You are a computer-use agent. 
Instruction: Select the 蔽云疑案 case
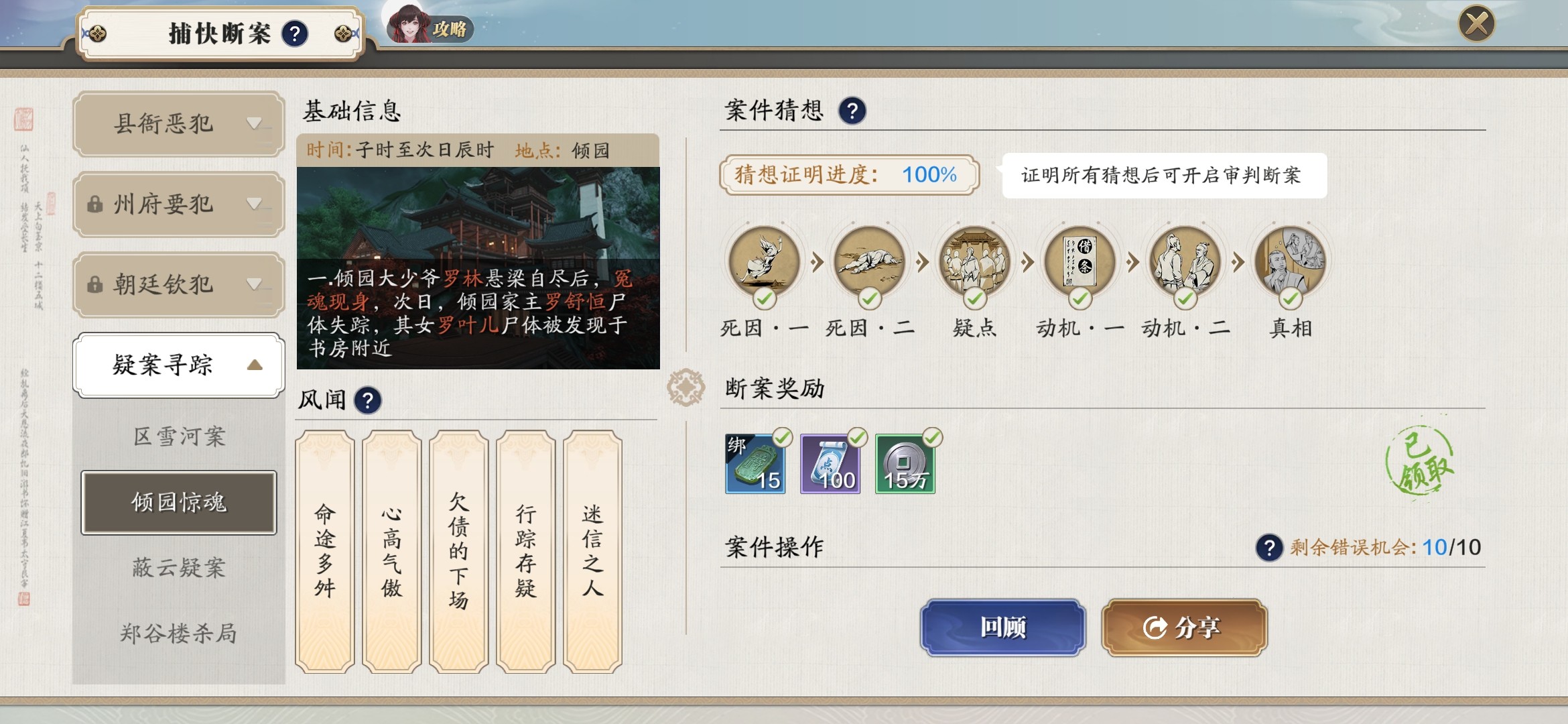point(179,568)
